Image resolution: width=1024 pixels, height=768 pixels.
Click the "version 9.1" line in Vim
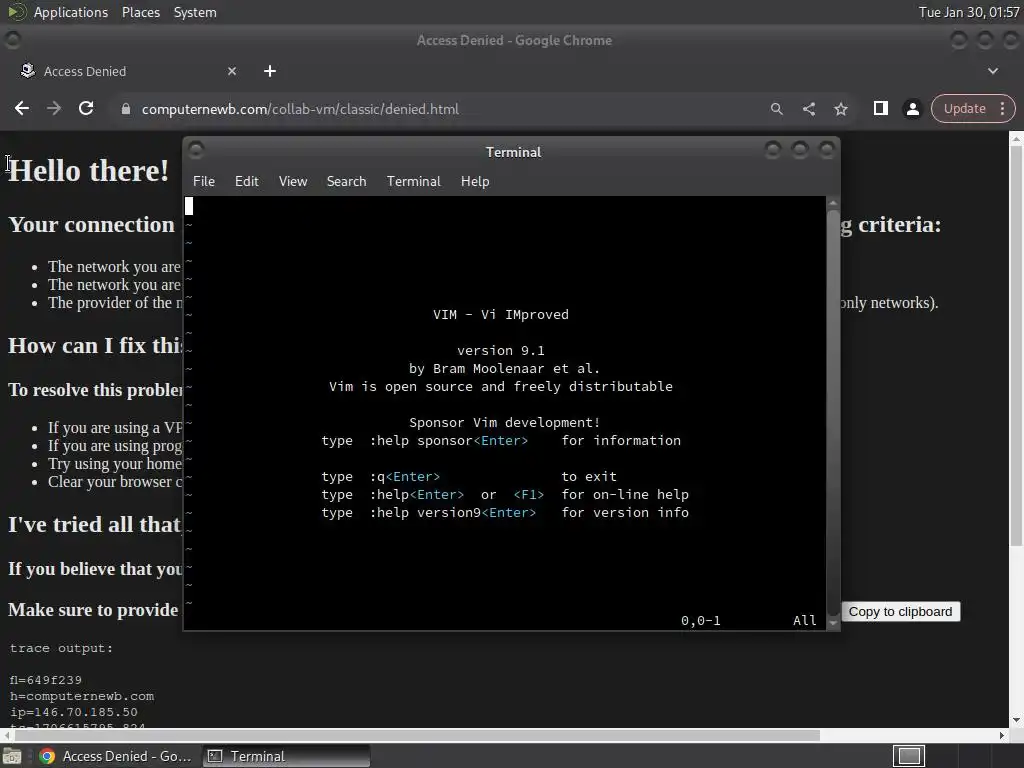pyautogui.click(x=500, y=351)
